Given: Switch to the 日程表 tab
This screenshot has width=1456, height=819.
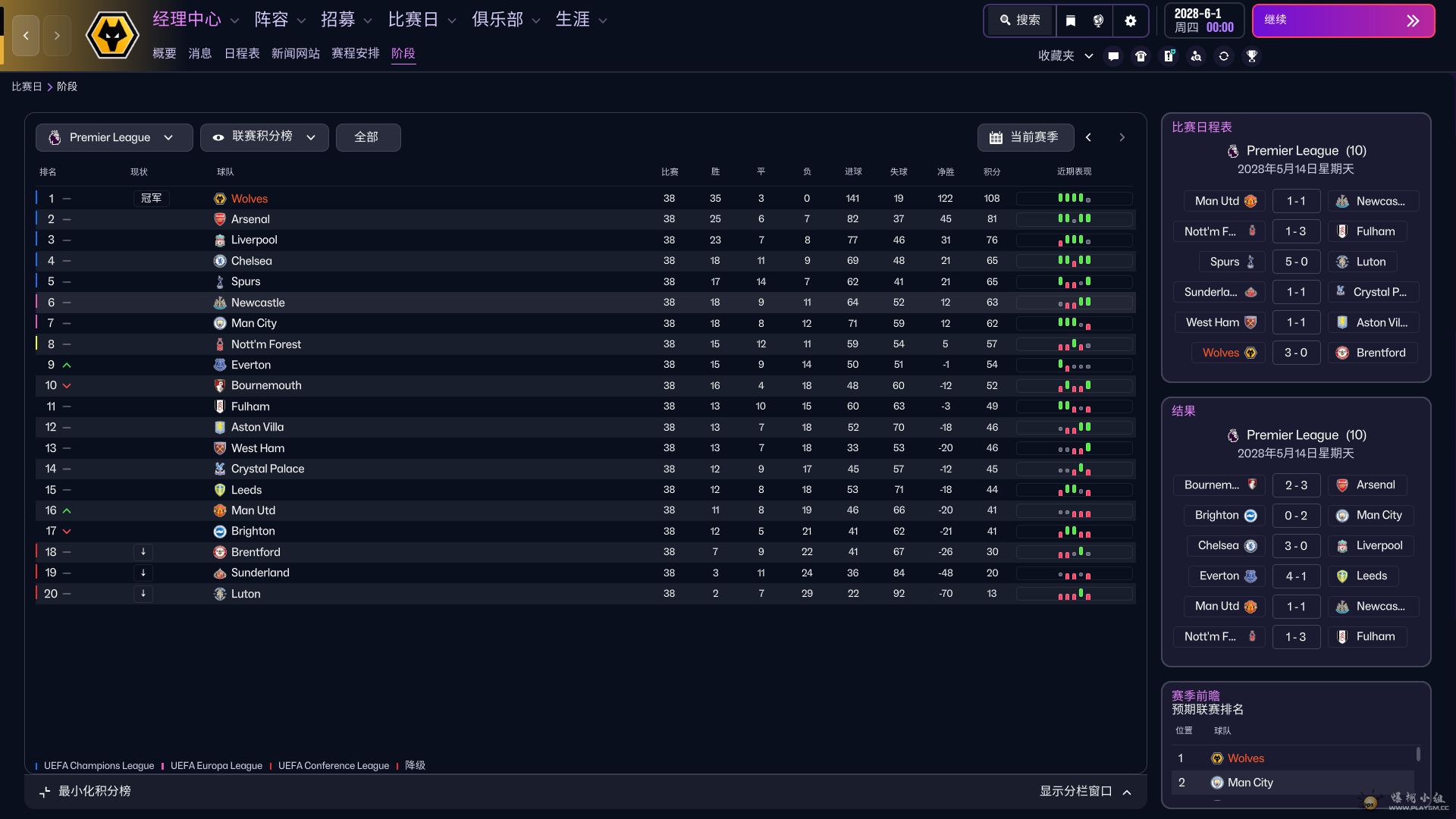Looking at the screenshot, I should click(x=242, y=53).
